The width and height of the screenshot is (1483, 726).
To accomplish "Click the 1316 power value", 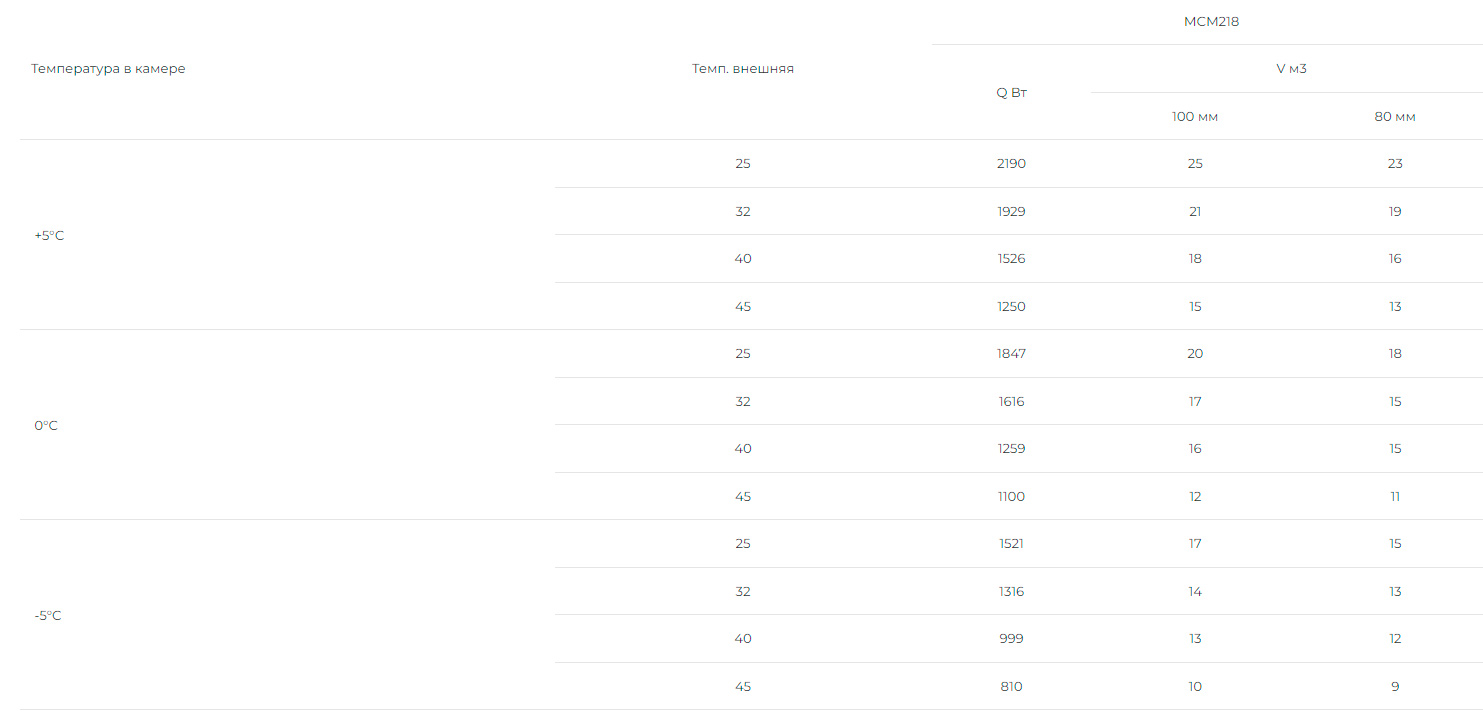I will tap(1011, 592).
